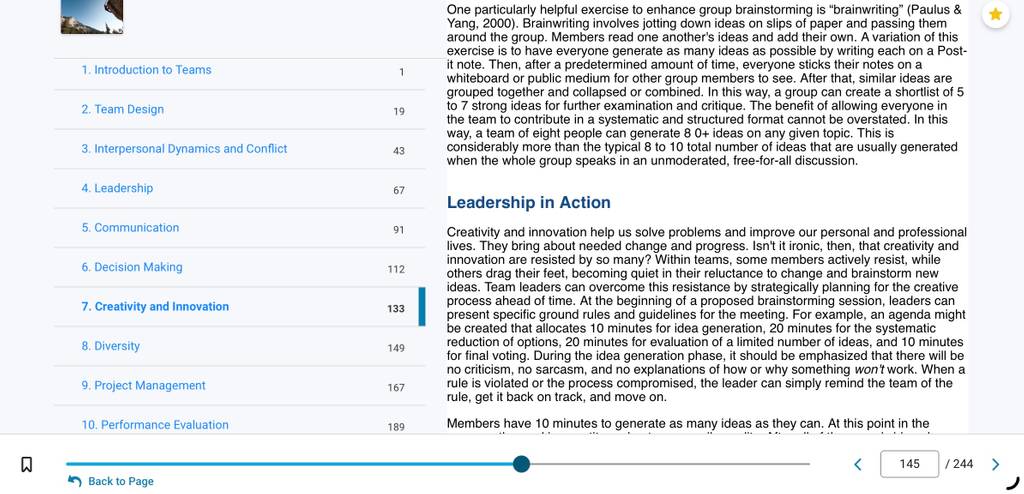Click the Back to Page undo icon

(x=74, y=481)
